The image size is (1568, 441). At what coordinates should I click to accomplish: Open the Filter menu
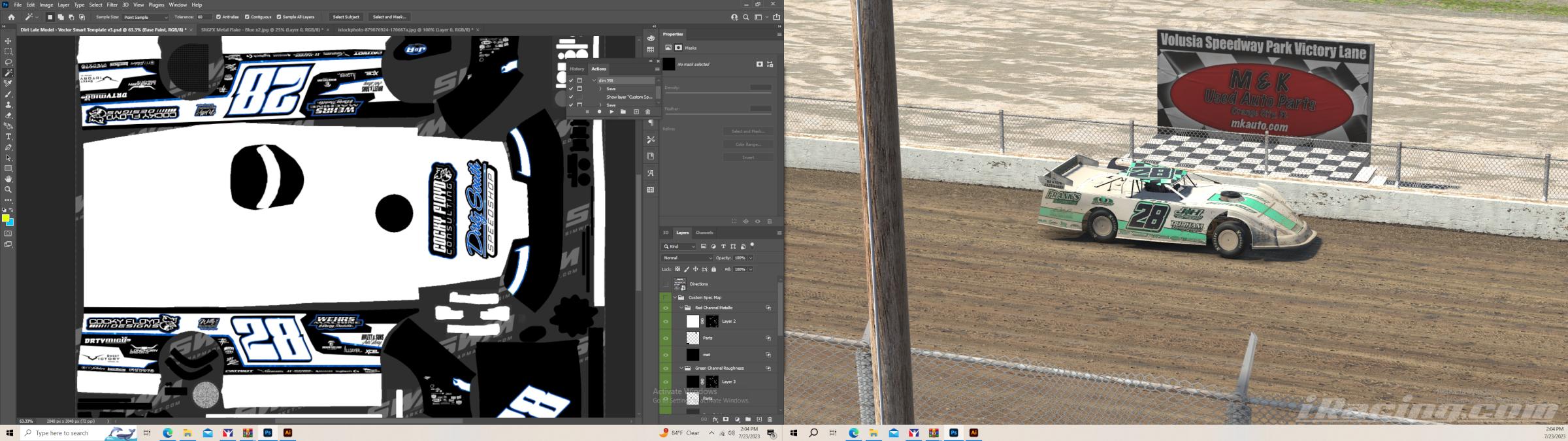click(x=112, y=5)
